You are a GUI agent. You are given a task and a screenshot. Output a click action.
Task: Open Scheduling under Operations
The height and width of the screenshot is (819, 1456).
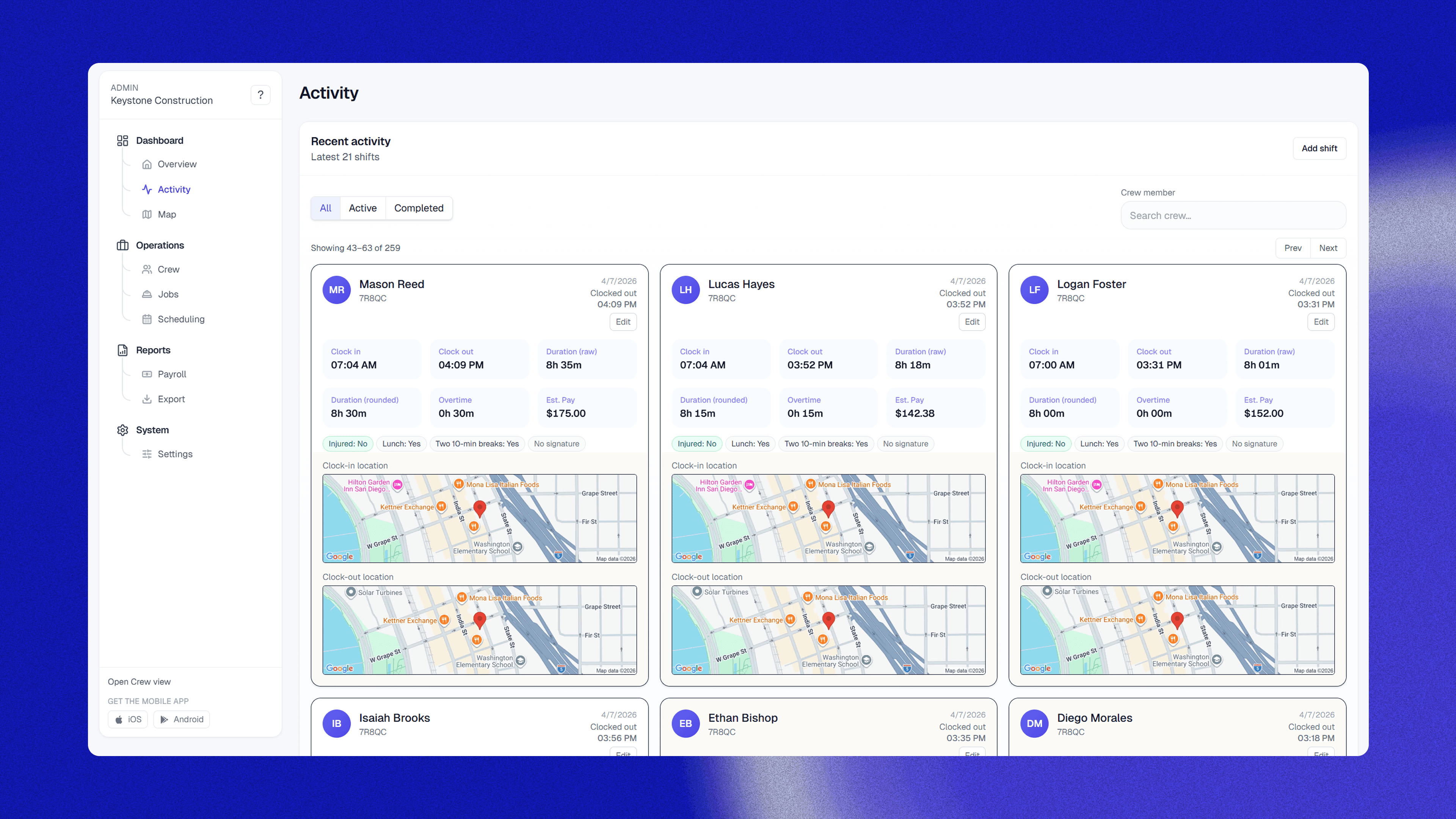181,319
